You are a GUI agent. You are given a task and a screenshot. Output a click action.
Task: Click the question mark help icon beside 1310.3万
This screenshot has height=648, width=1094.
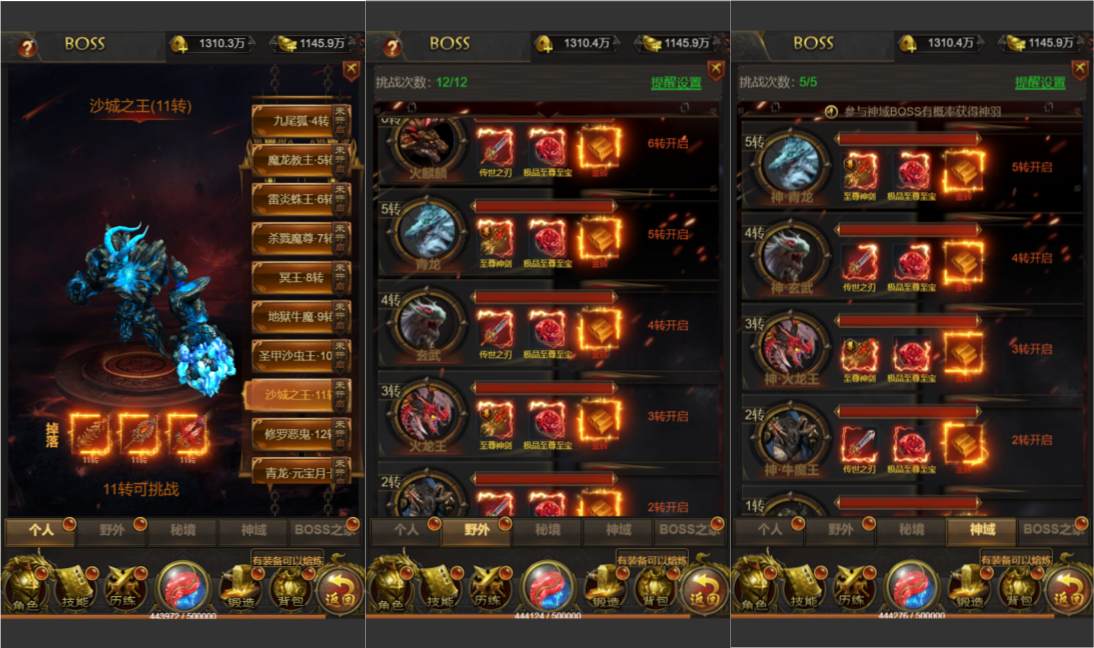coord(27,47)
